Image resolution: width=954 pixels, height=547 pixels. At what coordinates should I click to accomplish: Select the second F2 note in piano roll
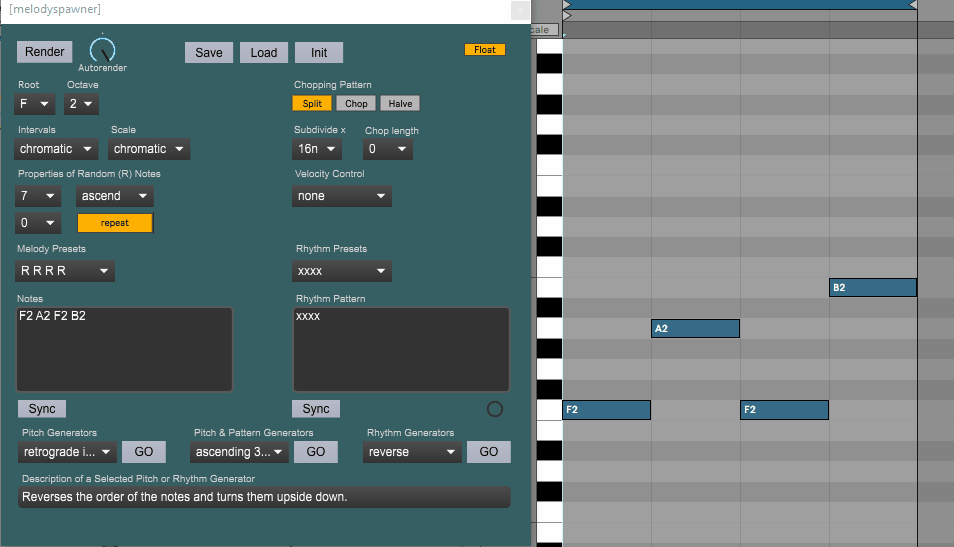[784, 410]
